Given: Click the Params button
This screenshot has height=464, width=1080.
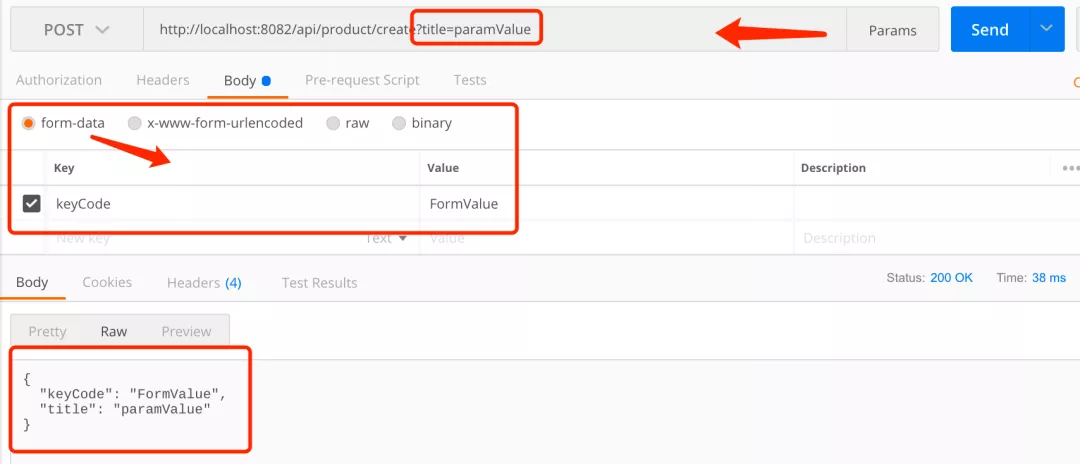Looking at the screenshot, I should 892,30.
